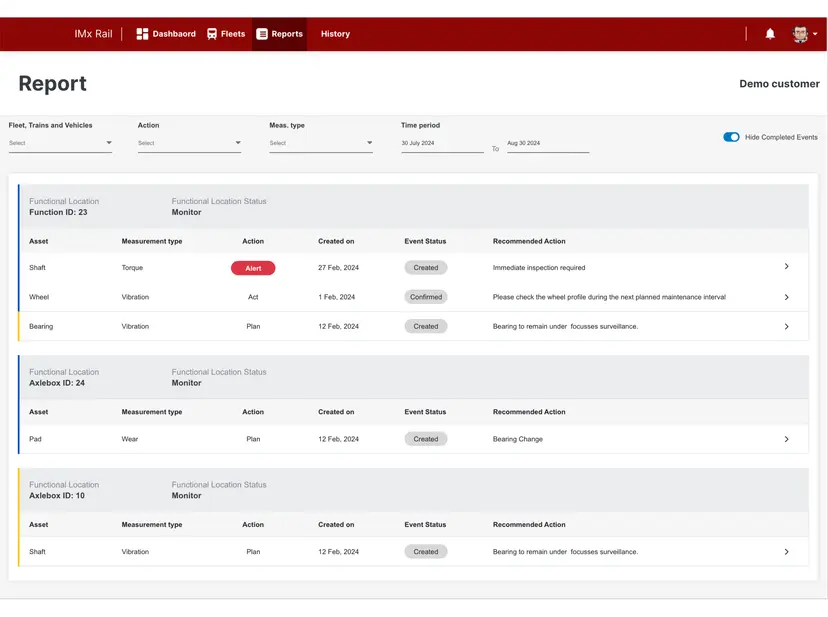Open the Meas. type dropdown

tap(322, 142)
